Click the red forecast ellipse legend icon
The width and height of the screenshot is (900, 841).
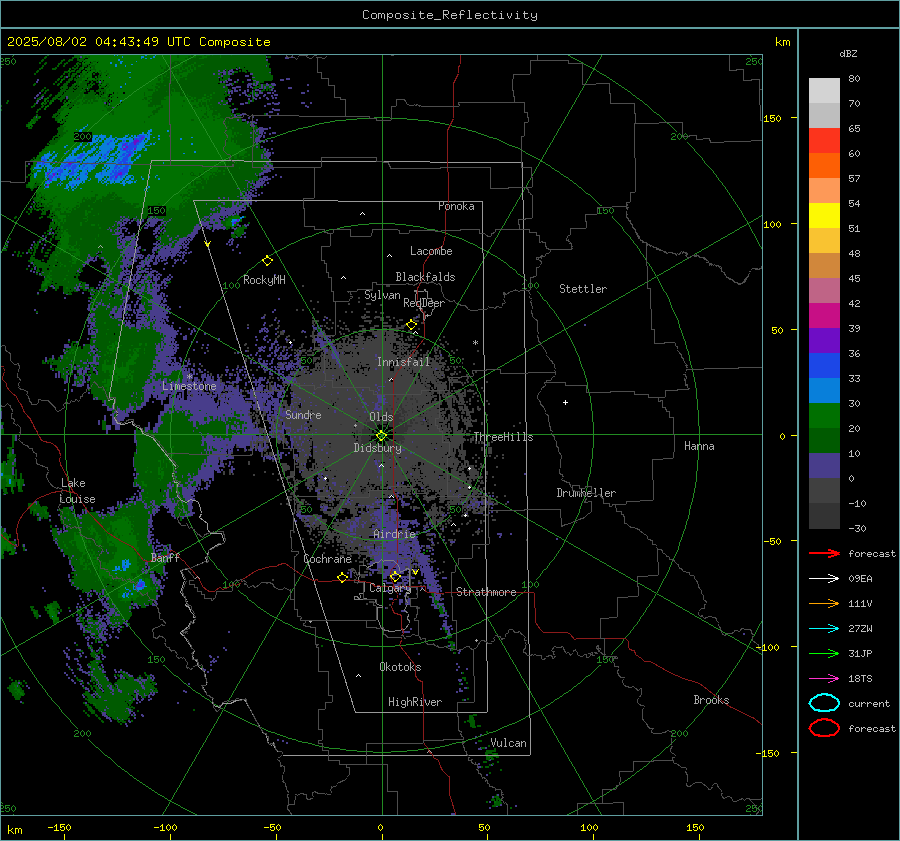tap(824, 728)
